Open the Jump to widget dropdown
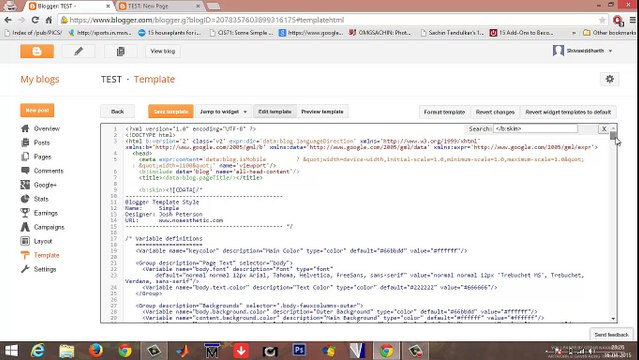Image resolution: width=639 pixels, height=360 pixels. (x=223, y=112)
